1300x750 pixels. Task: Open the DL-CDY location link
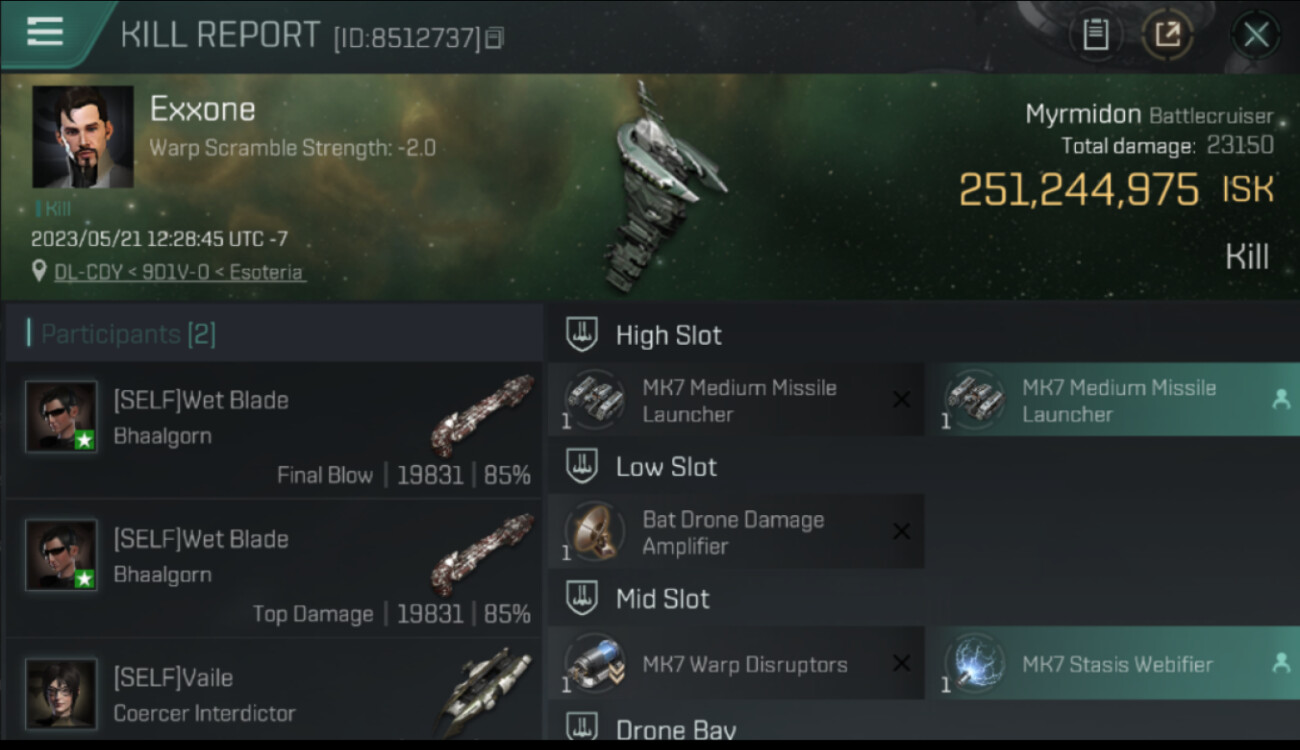[x=180, y=272]
